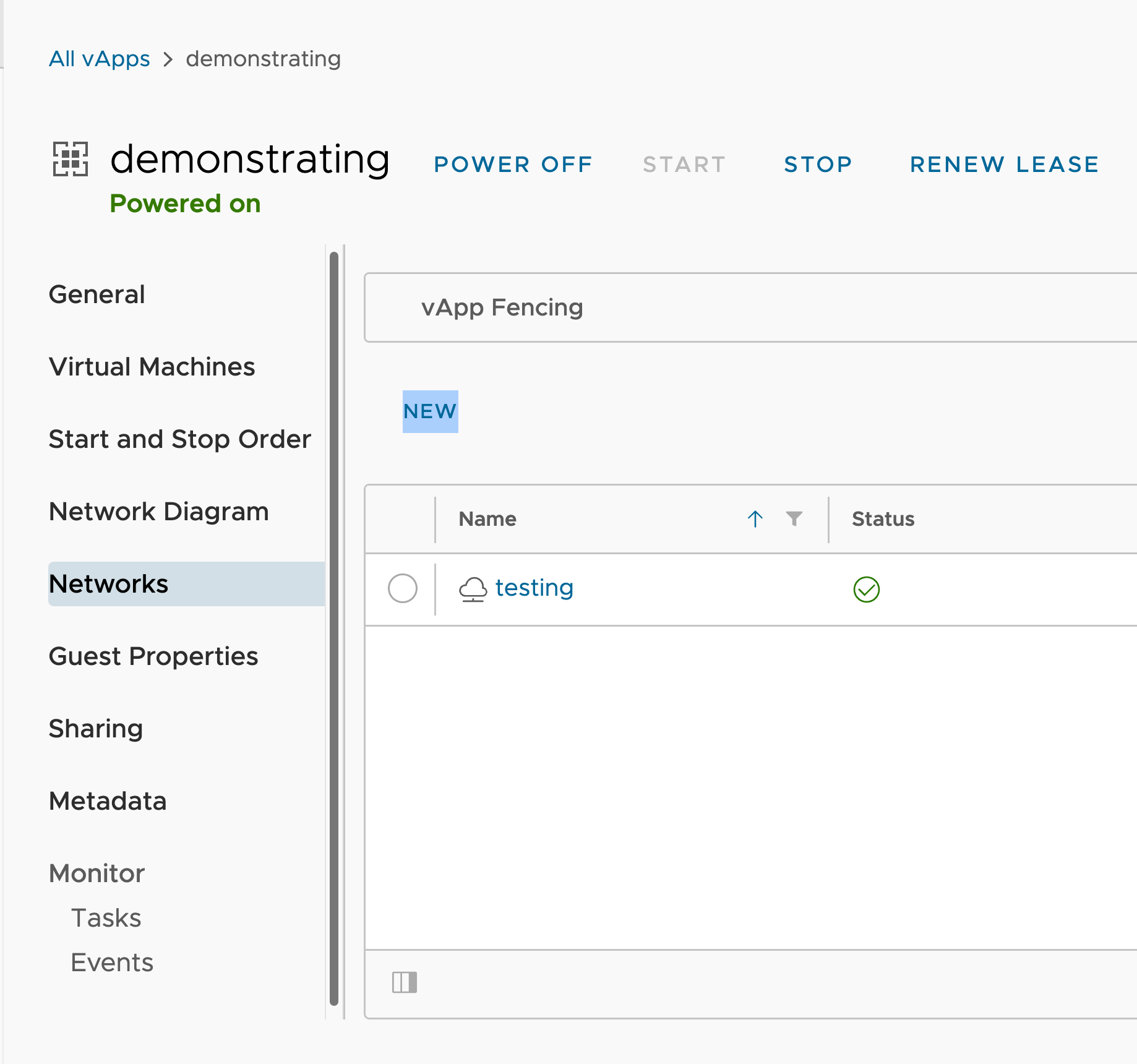Screen dimensions: 1137x1064
Task: Click RENEW LEASE for the vApp
Action: (1003, 164)
